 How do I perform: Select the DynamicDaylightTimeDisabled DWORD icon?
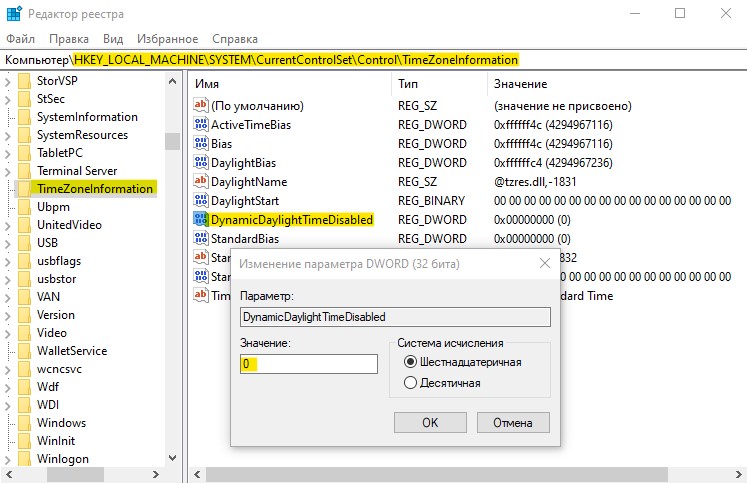[x=201, y=220]
